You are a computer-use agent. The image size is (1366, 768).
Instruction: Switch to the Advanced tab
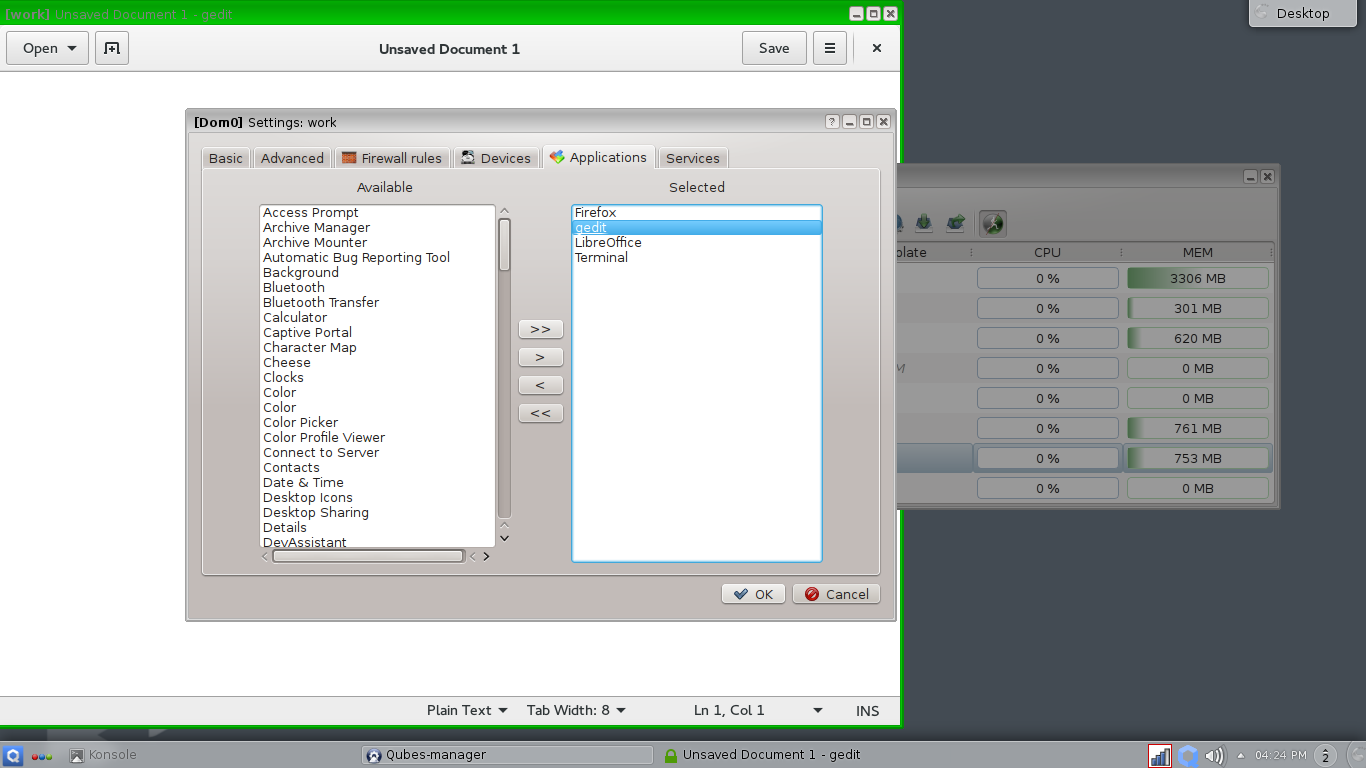[x=292, y=158]
